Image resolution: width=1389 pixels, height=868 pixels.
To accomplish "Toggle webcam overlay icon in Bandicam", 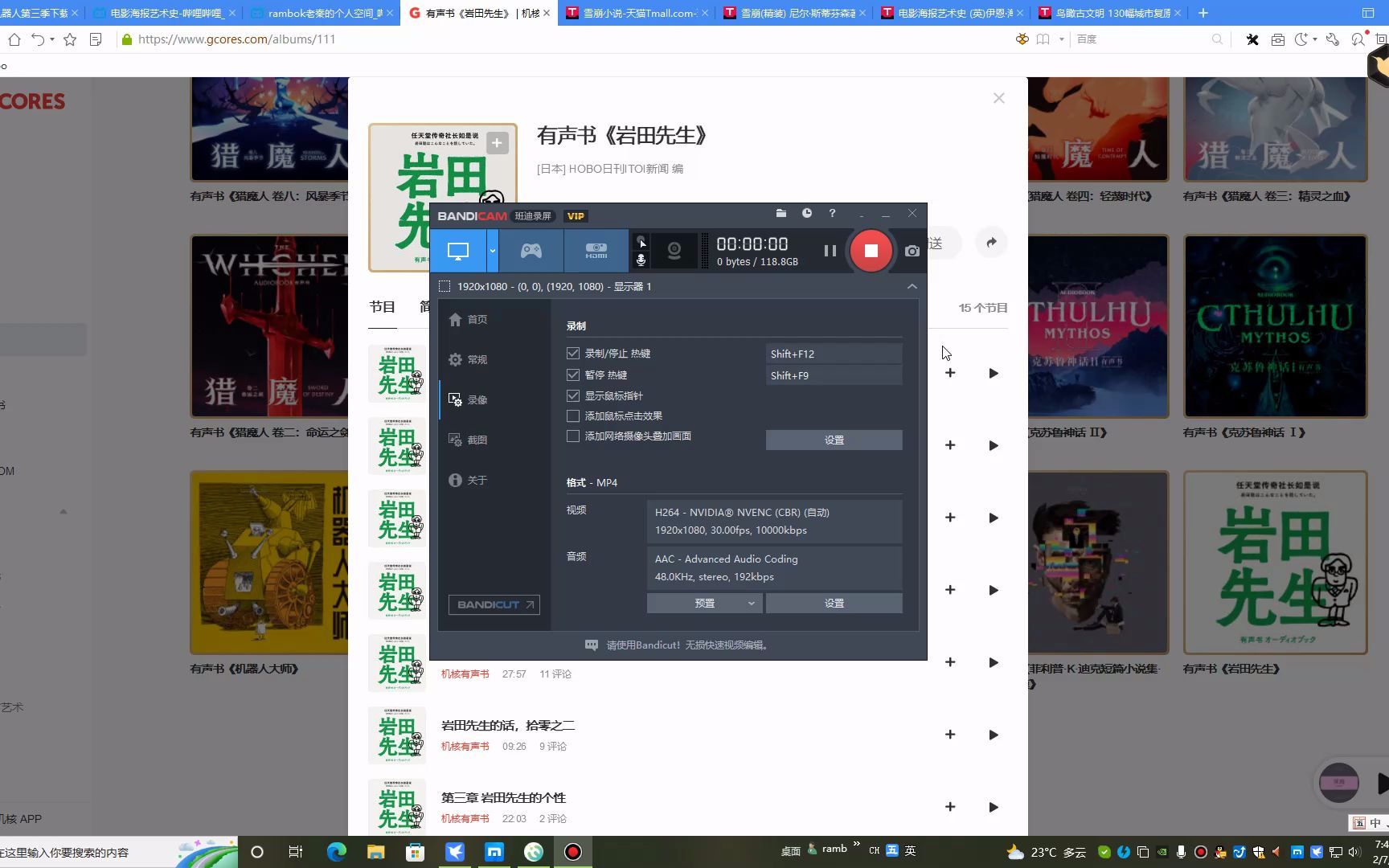I will point(674,251).
